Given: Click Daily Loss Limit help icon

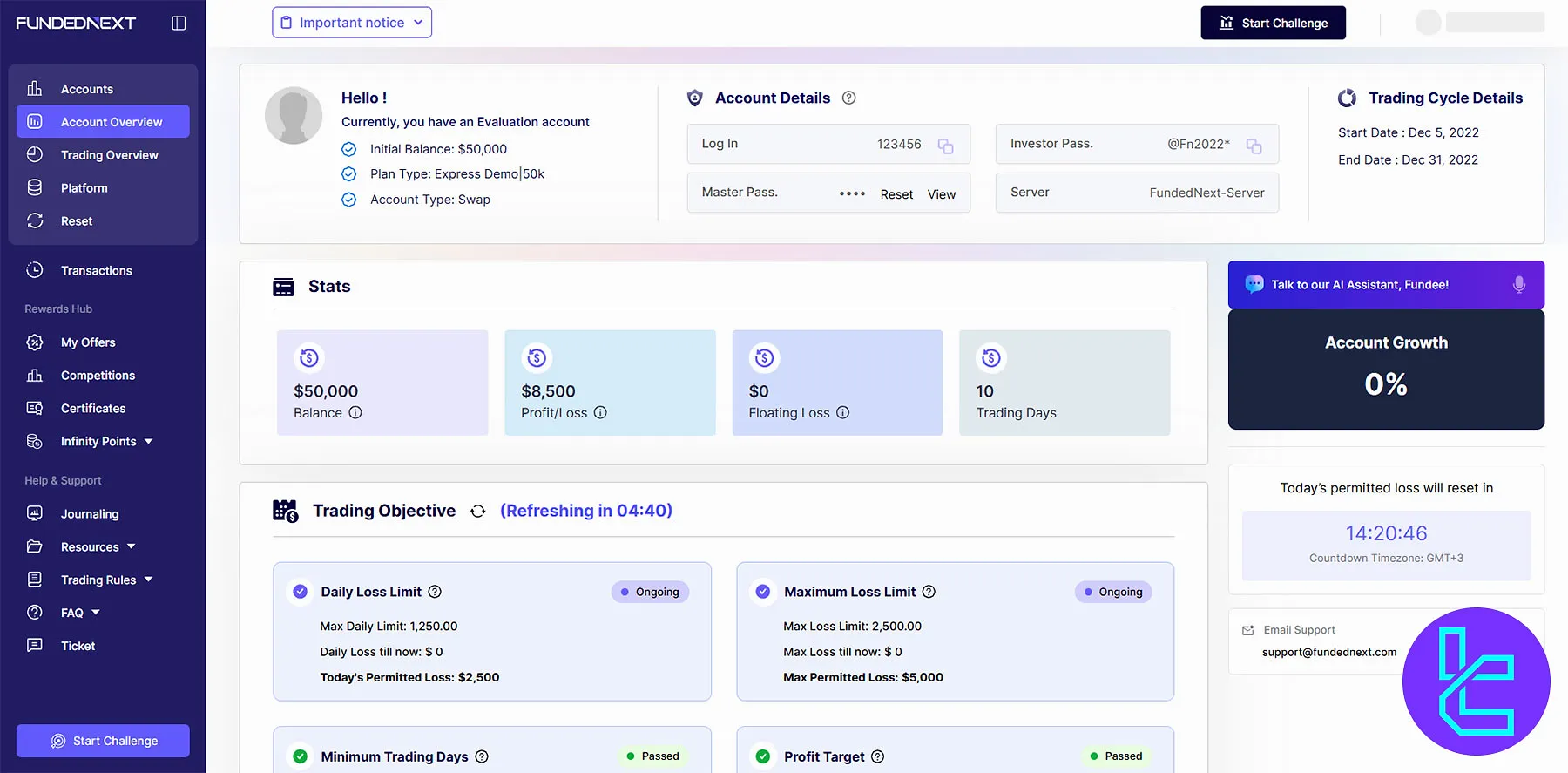Looking at the screenshot, I should [435, 592].
